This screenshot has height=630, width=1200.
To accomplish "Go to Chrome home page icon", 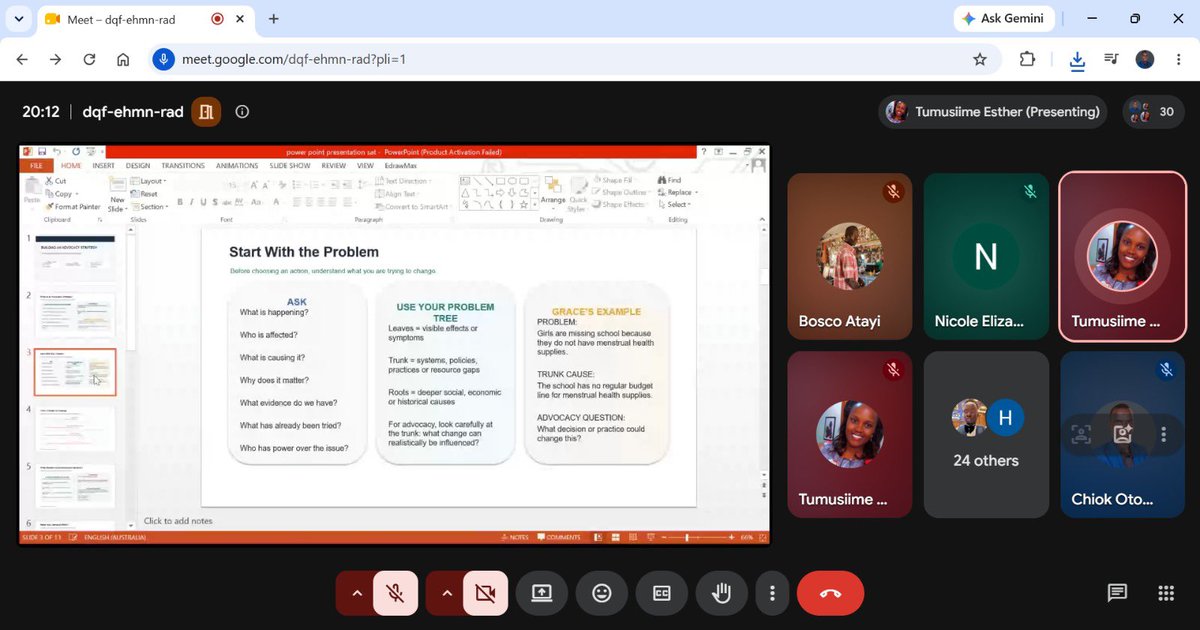I will tap(123, 59).
